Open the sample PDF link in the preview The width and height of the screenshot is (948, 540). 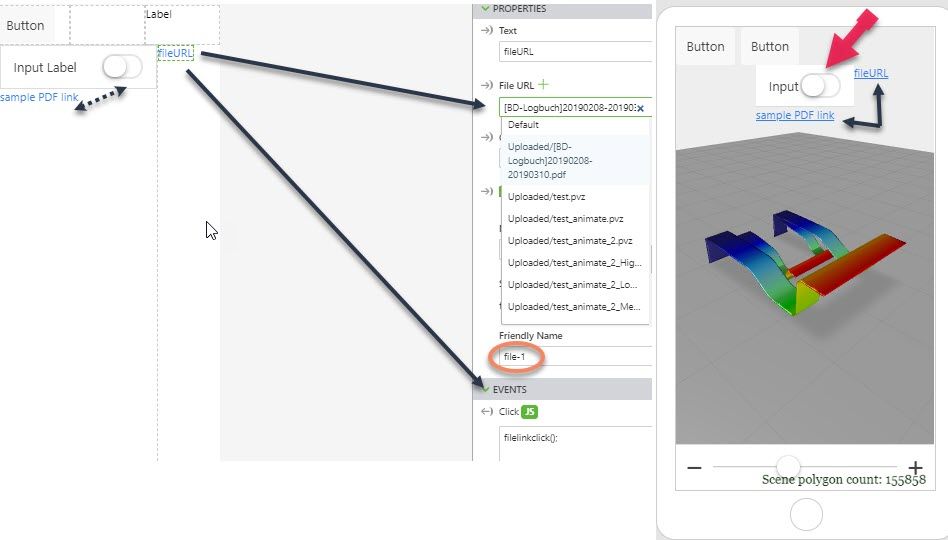click(794, 115)
